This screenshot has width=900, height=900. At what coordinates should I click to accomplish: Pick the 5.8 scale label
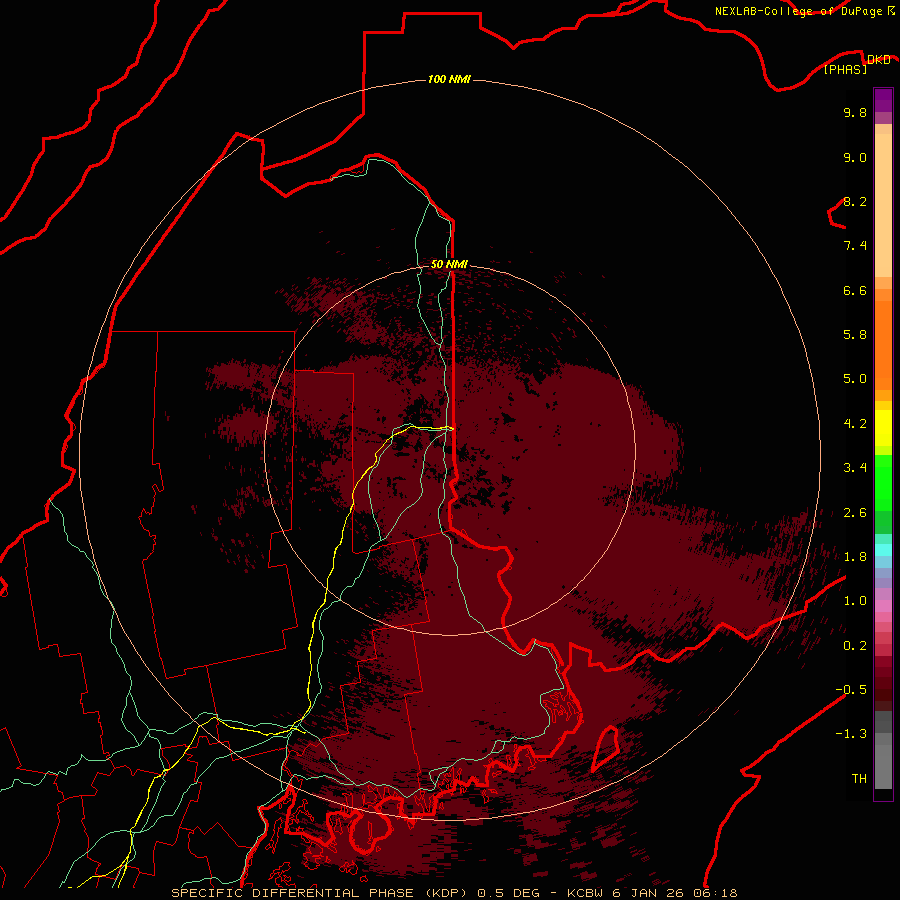pos(855,335)
